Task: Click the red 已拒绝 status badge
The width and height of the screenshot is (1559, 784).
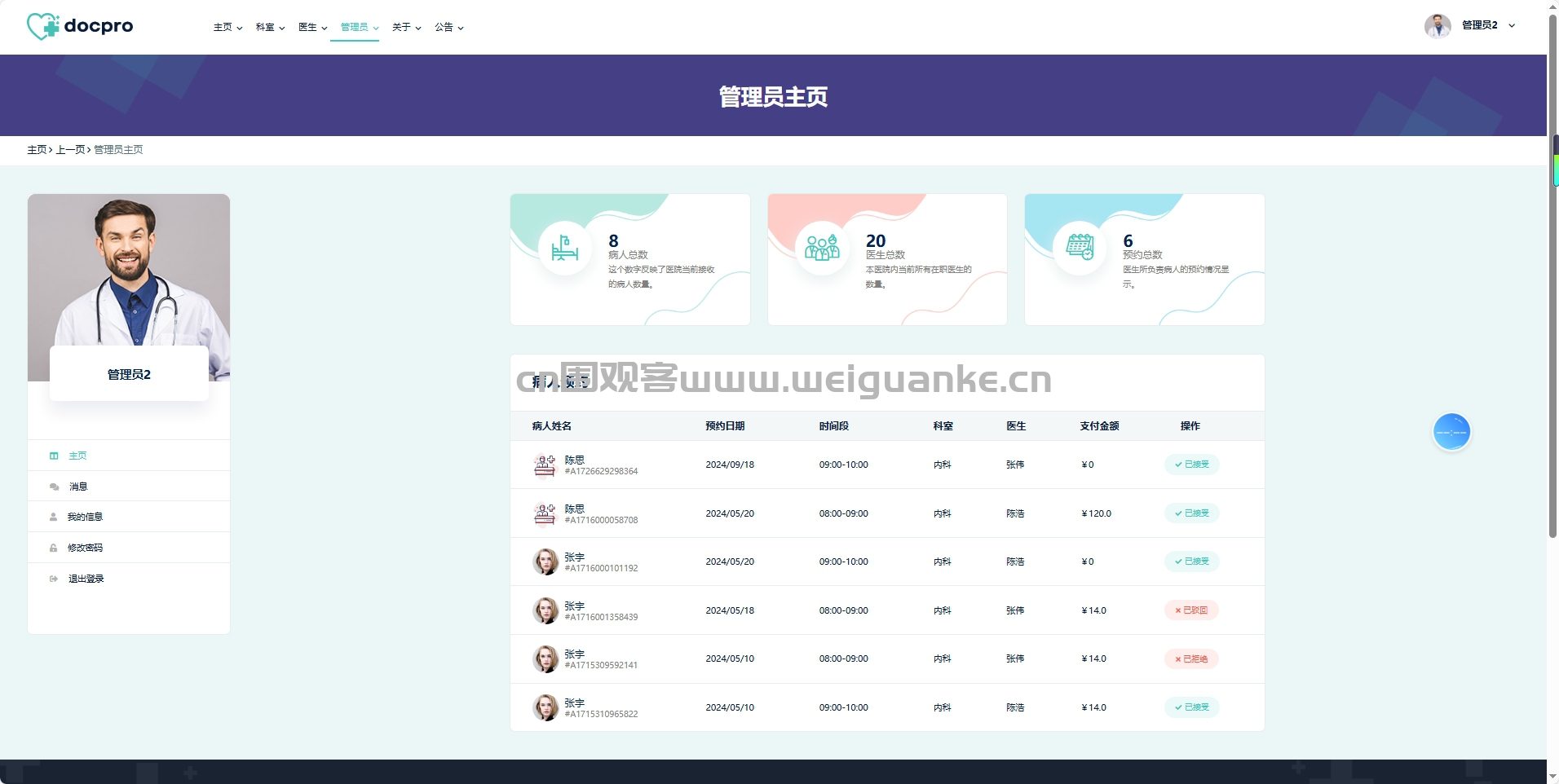Action: point(1191,658)
